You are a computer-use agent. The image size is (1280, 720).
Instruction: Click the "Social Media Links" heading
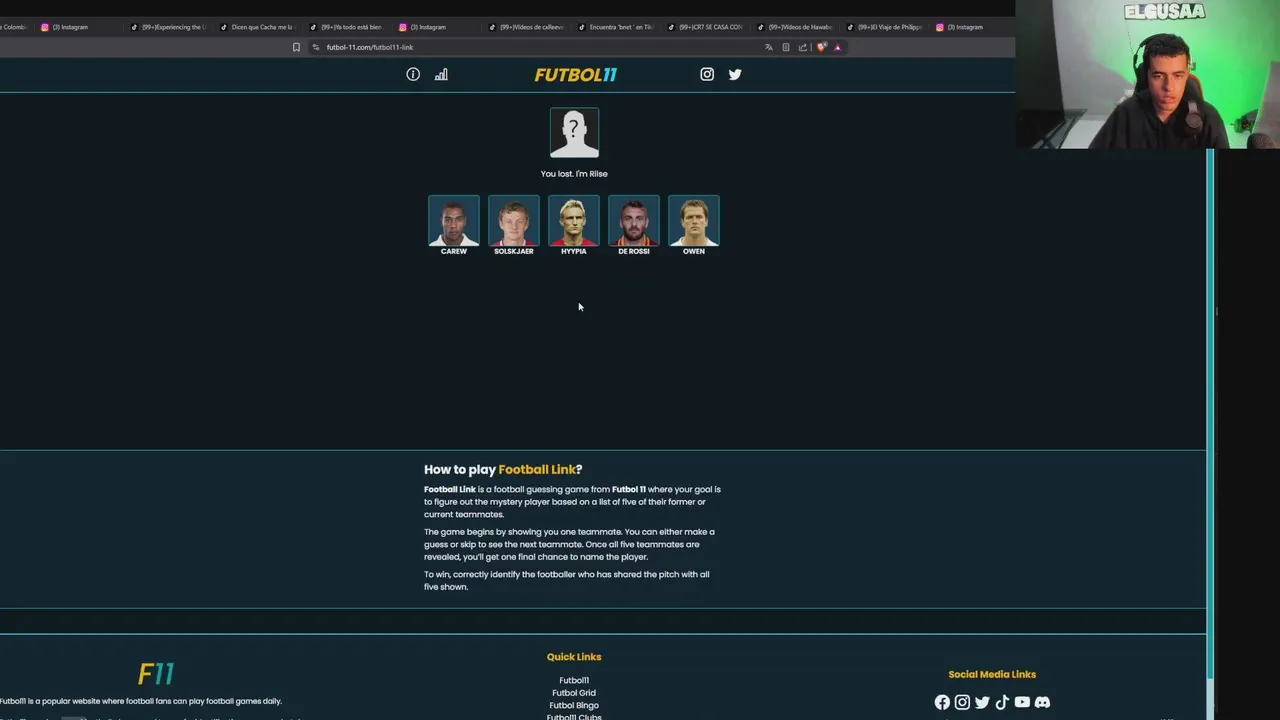pos(992,674)
